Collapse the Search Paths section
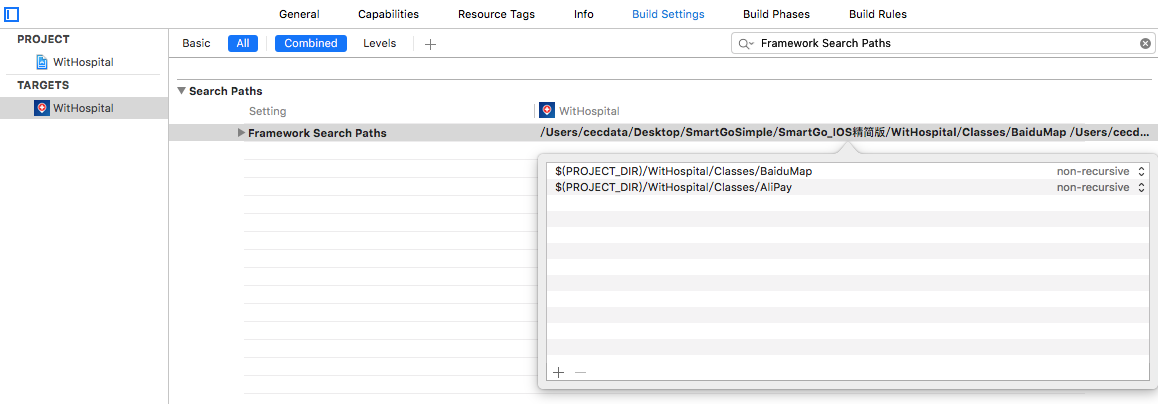The height and width of the screenshot is (404, 1158). (x=182, y=91)
